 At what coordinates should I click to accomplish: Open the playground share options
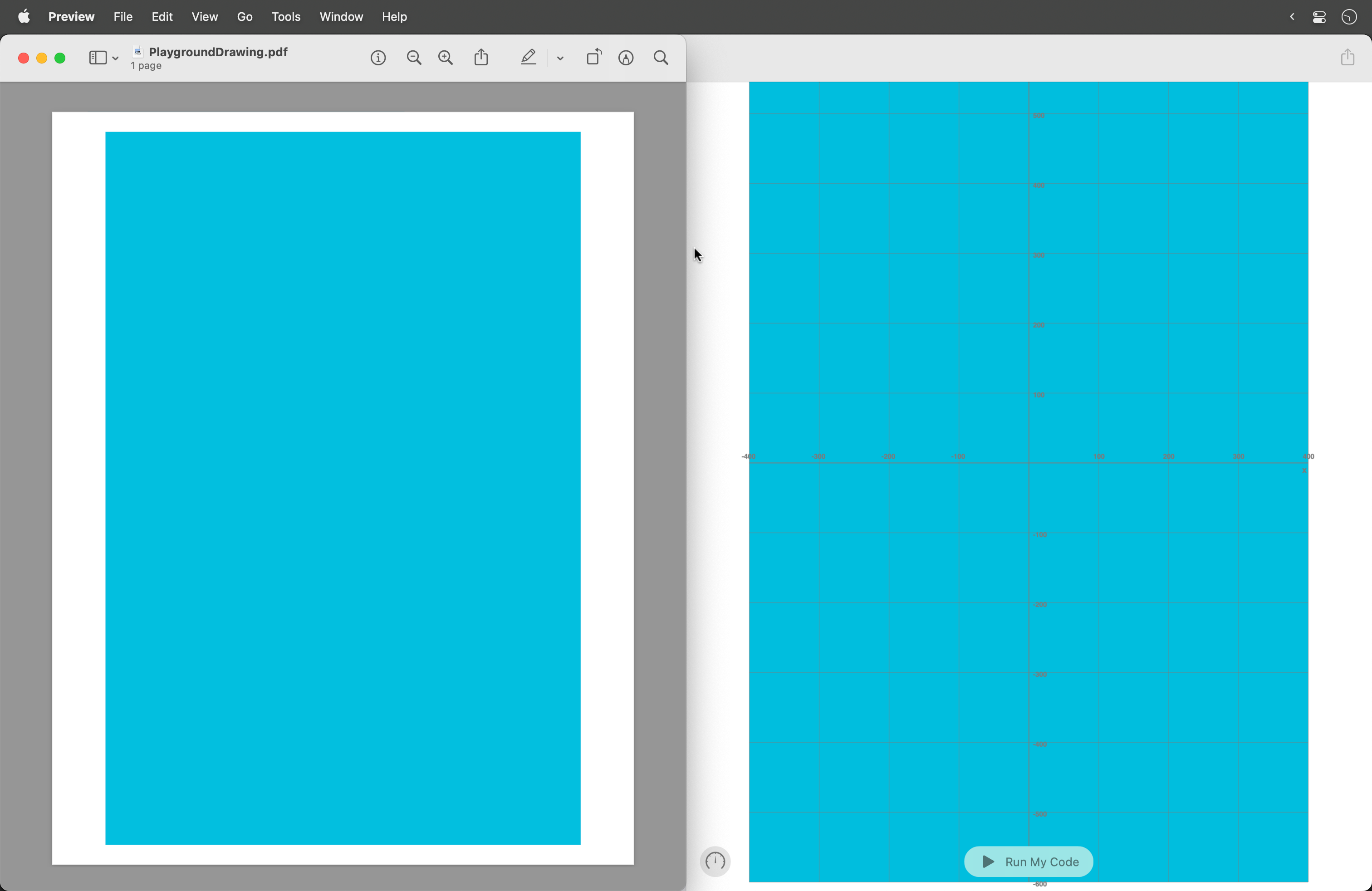1348,56
